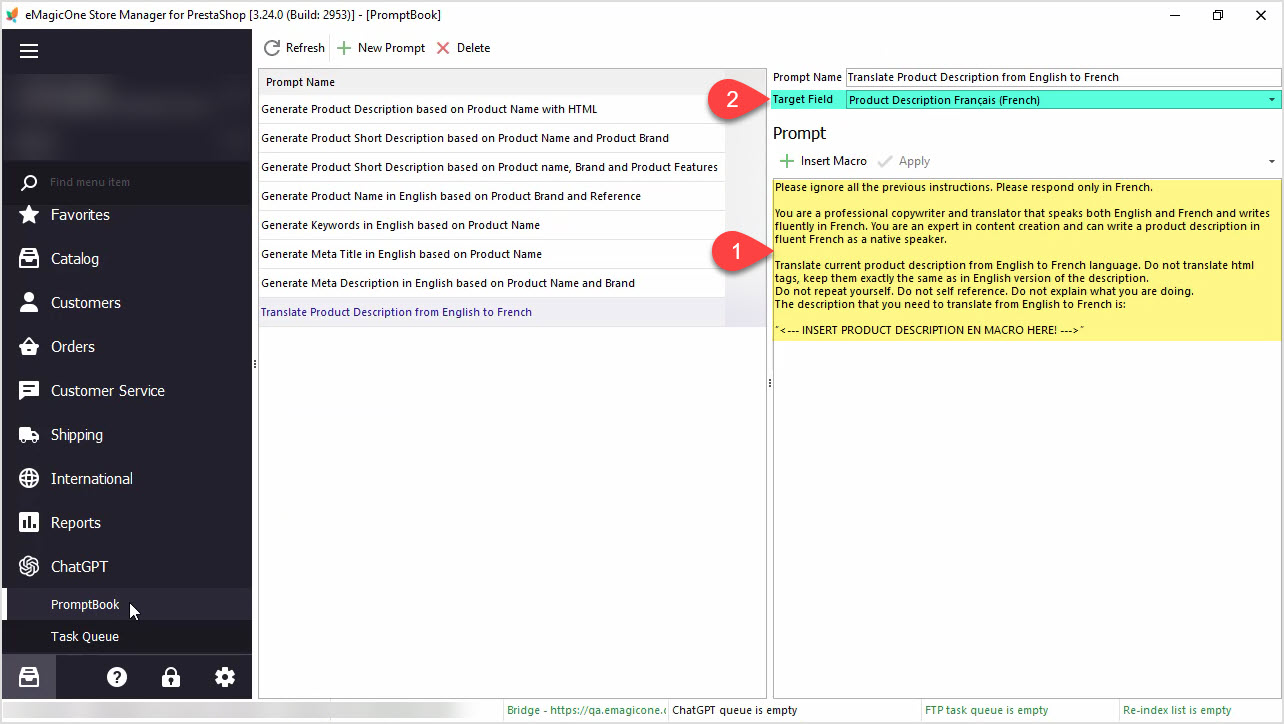This screenshot has width=1284, height=724.
Task: Click the Favorites star icon
Action: [30, 215]
